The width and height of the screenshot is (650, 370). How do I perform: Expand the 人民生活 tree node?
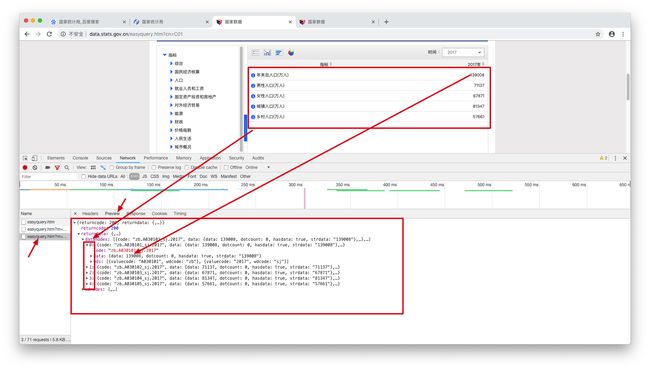coord(171,138)
